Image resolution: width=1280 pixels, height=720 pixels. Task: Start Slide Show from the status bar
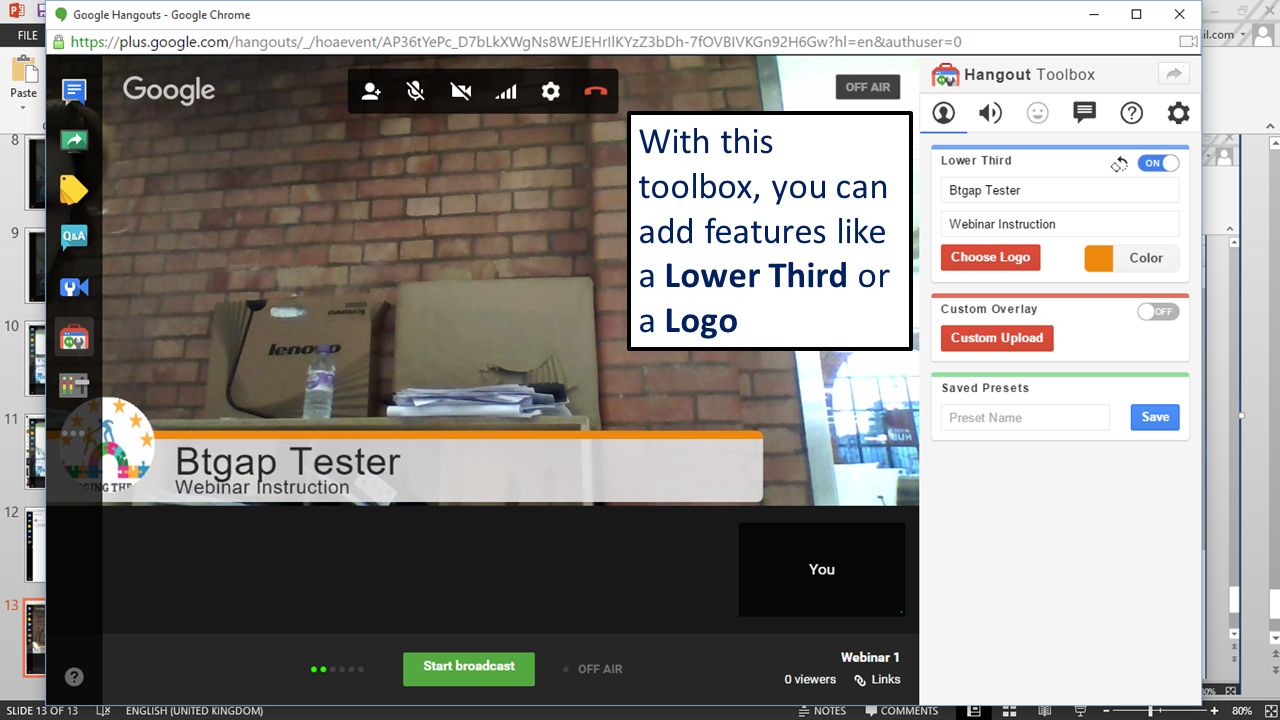click(x=1082, y=711)
